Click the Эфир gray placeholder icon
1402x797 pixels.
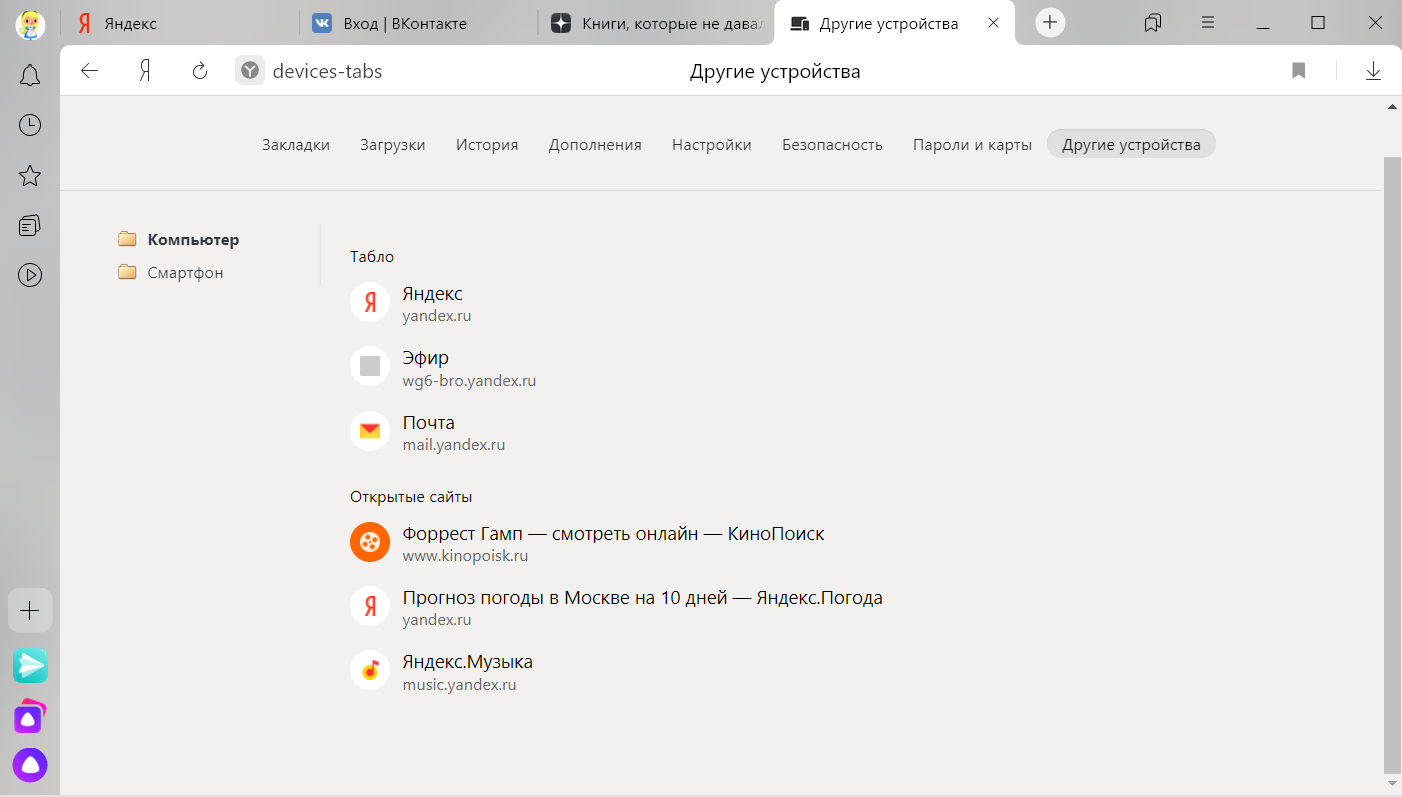(370, 366)
